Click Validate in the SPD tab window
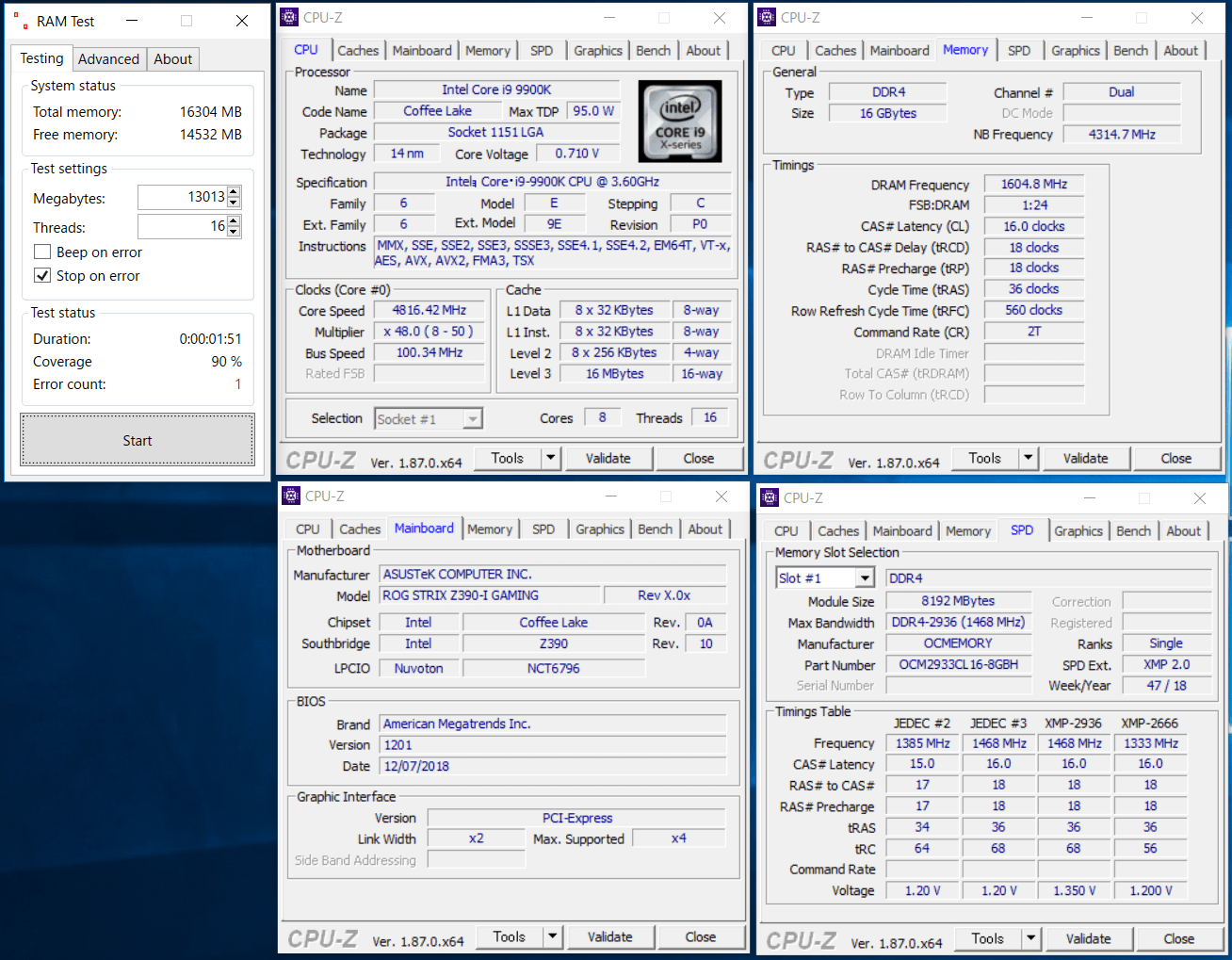 pos(1089,939)
